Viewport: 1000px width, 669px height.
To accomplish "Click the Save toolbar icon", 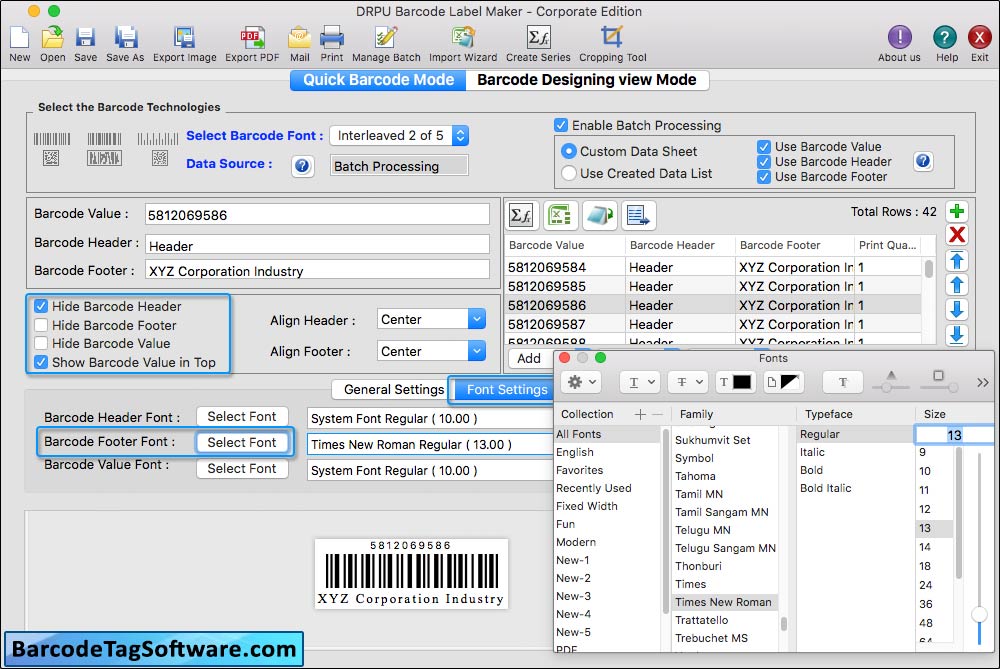I will coord(85,38).
